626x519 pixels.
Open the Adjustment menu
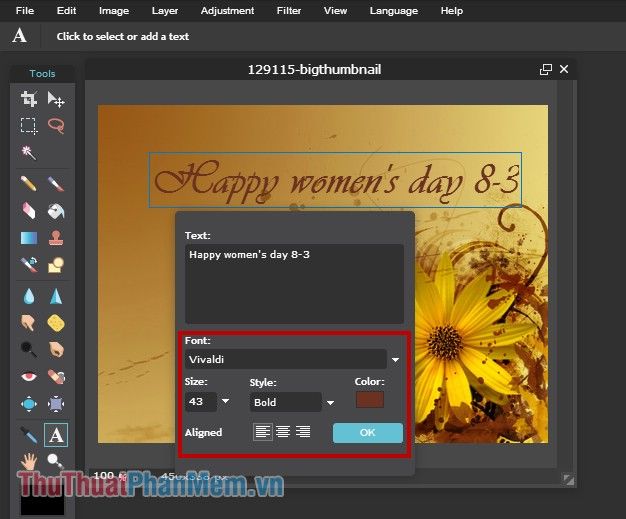(227, 11)
